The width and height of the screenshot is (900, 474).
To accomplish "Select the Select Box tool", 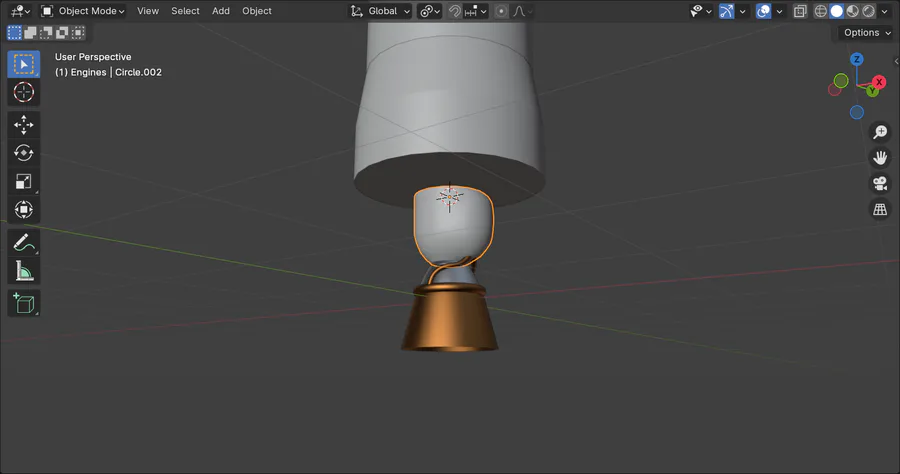I will point(24,64).
